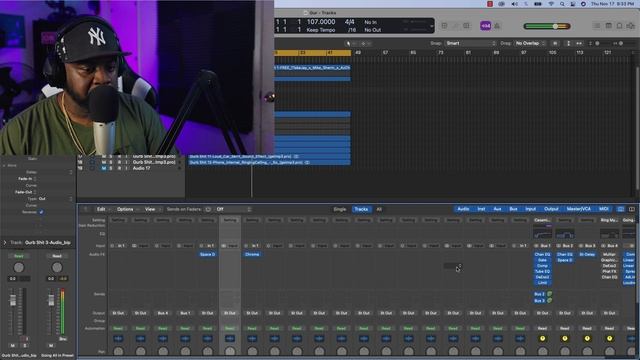Screen dimensions: 640x360
Task: Toggle the MIDI channel filter button
Action: click(604, 209)
